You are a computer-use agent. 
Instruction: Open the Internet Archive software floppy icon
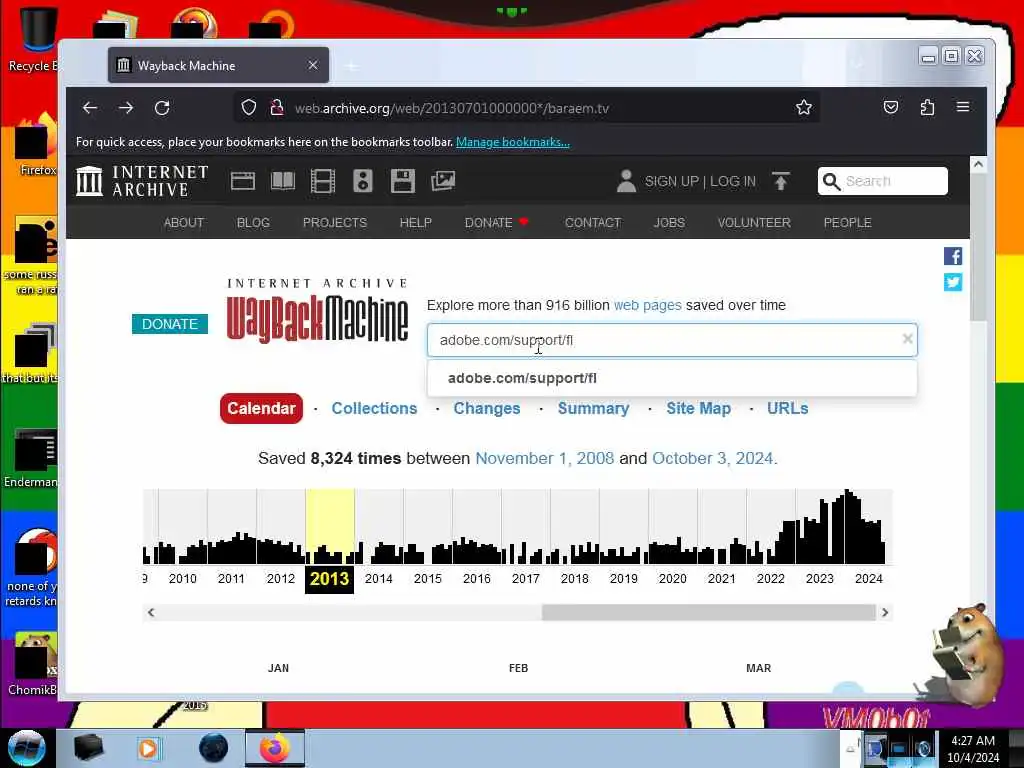[x=403, y=181]
